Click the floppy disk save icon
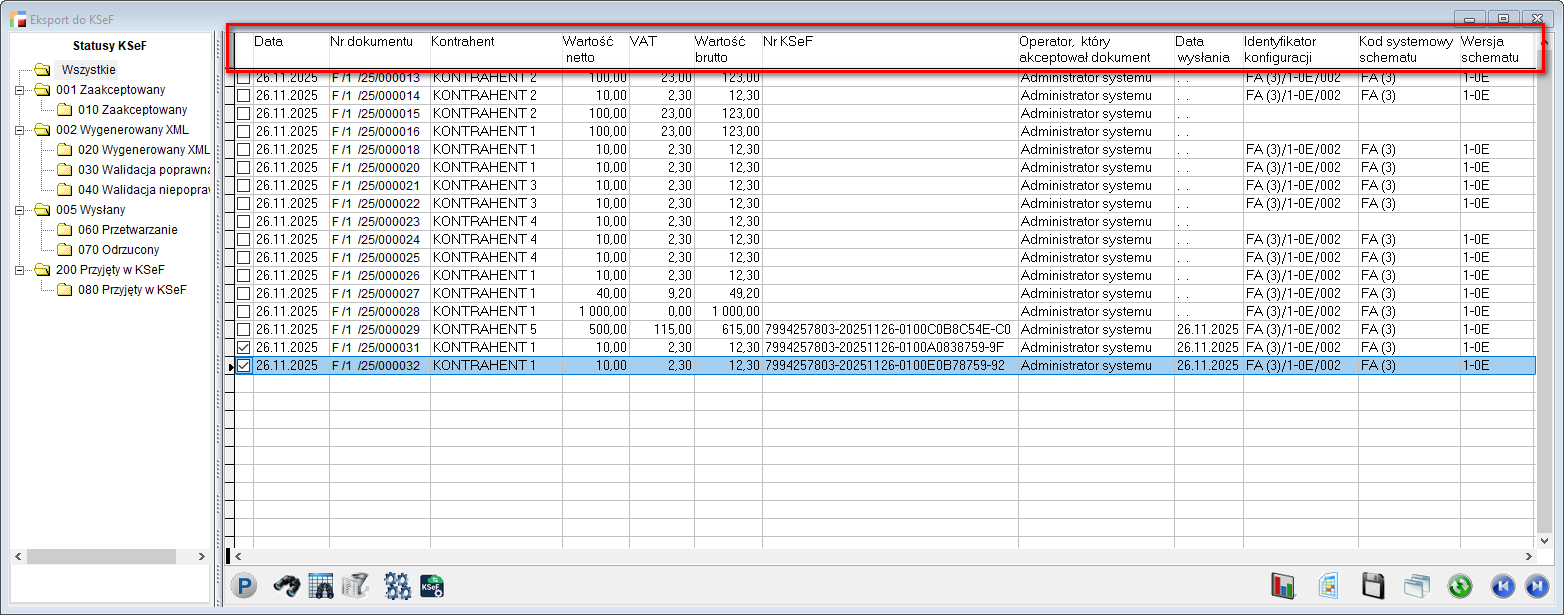Image resolution: width=1564 pixels, height=615 pixels. (x=1374, y=586)
